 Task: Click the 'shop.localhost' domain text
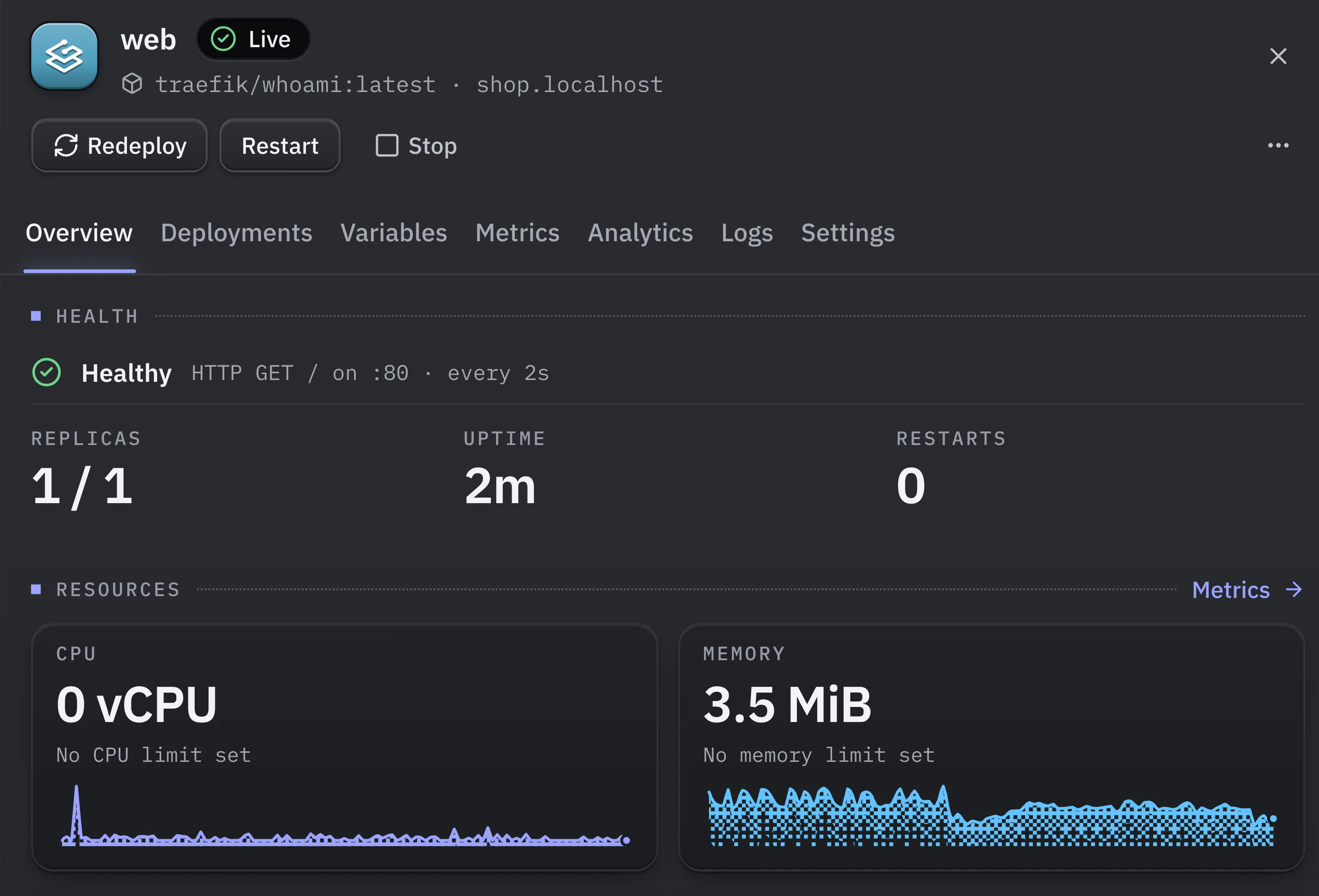[x=569, y=85]
